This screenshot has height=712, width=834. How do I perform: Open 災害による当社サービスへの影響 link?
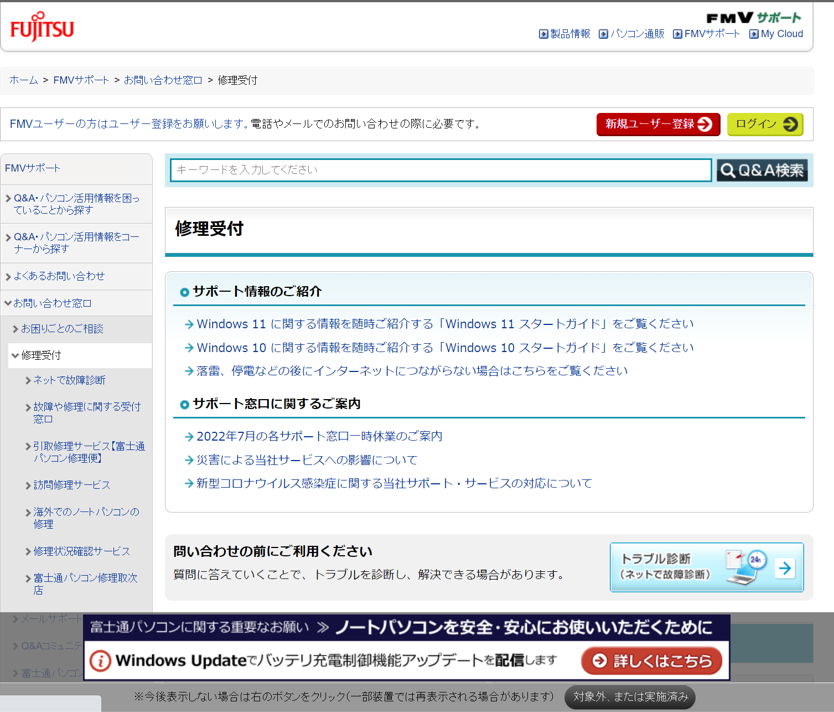(307, 460)
